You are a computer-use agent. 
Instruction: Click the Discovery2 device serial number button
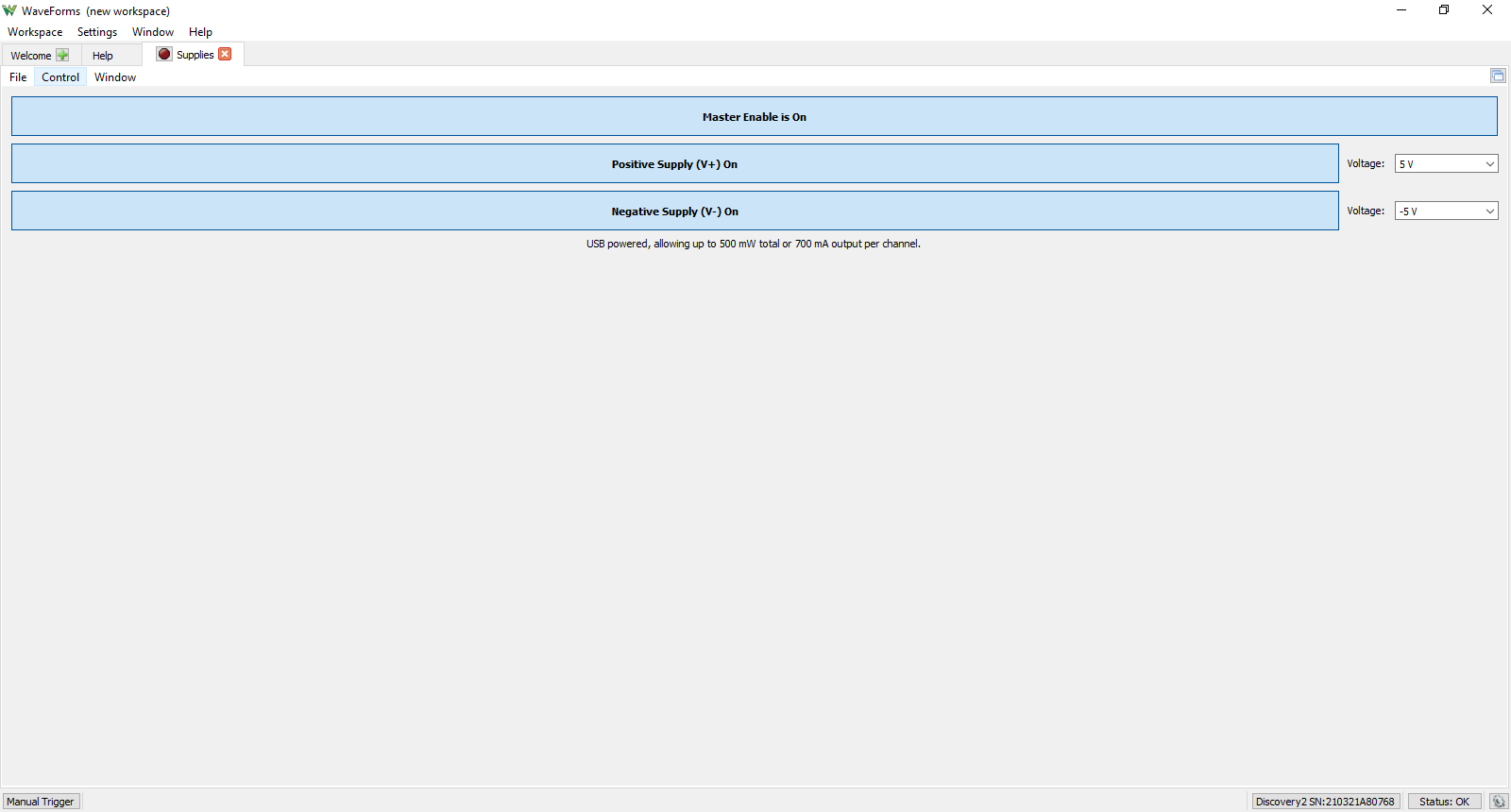1324,802
